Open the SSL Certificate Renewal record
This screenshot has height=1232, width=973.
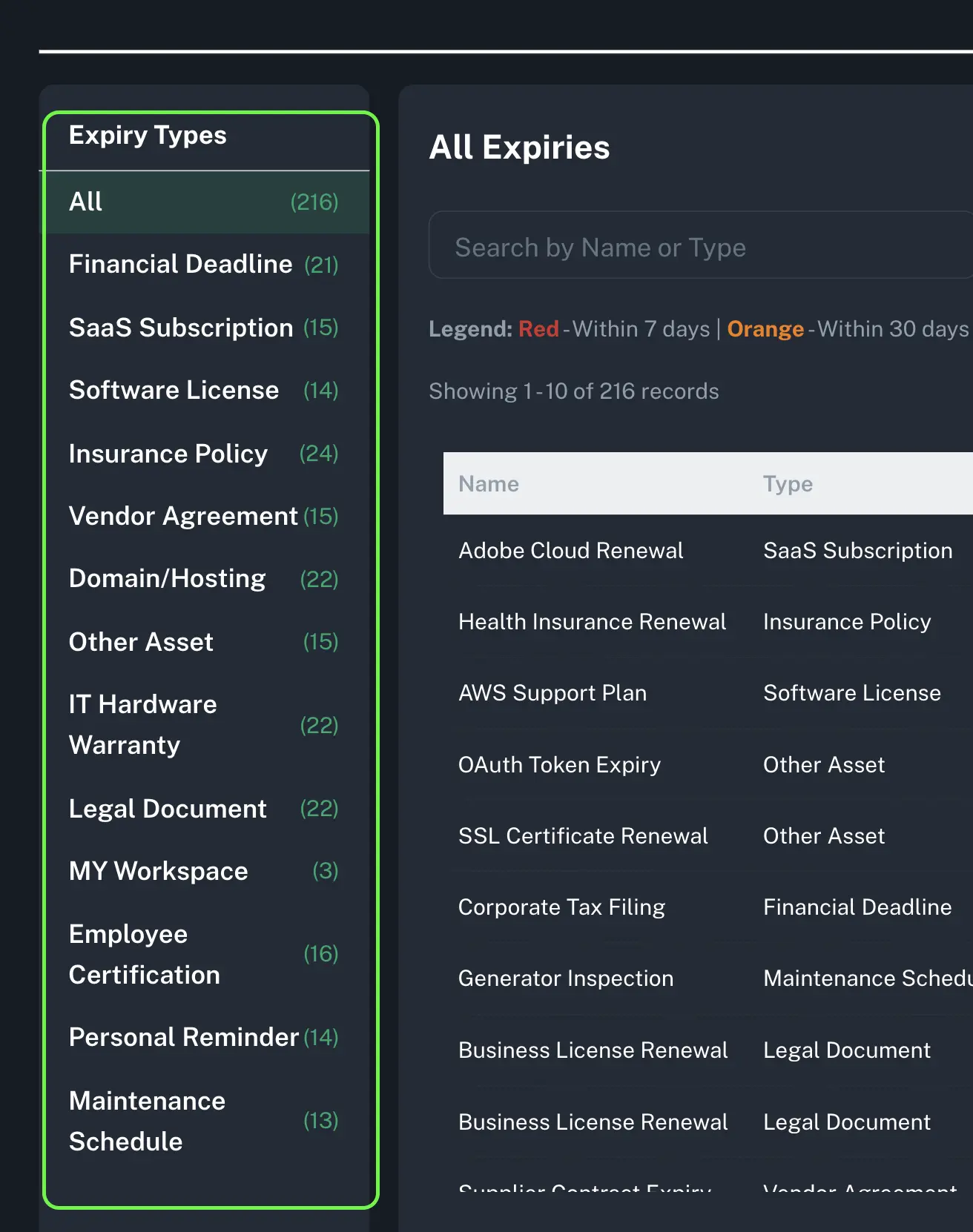tap(583, 836)
